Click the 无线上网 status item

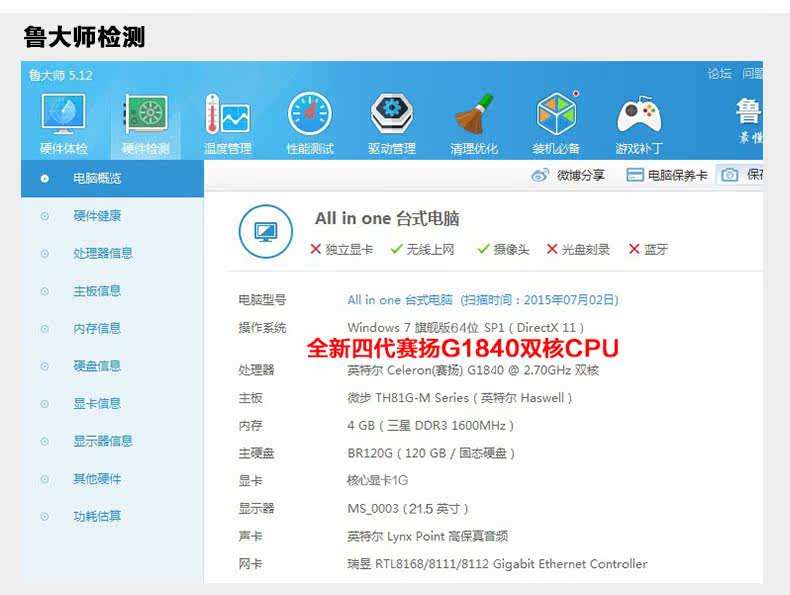[423, 249]
